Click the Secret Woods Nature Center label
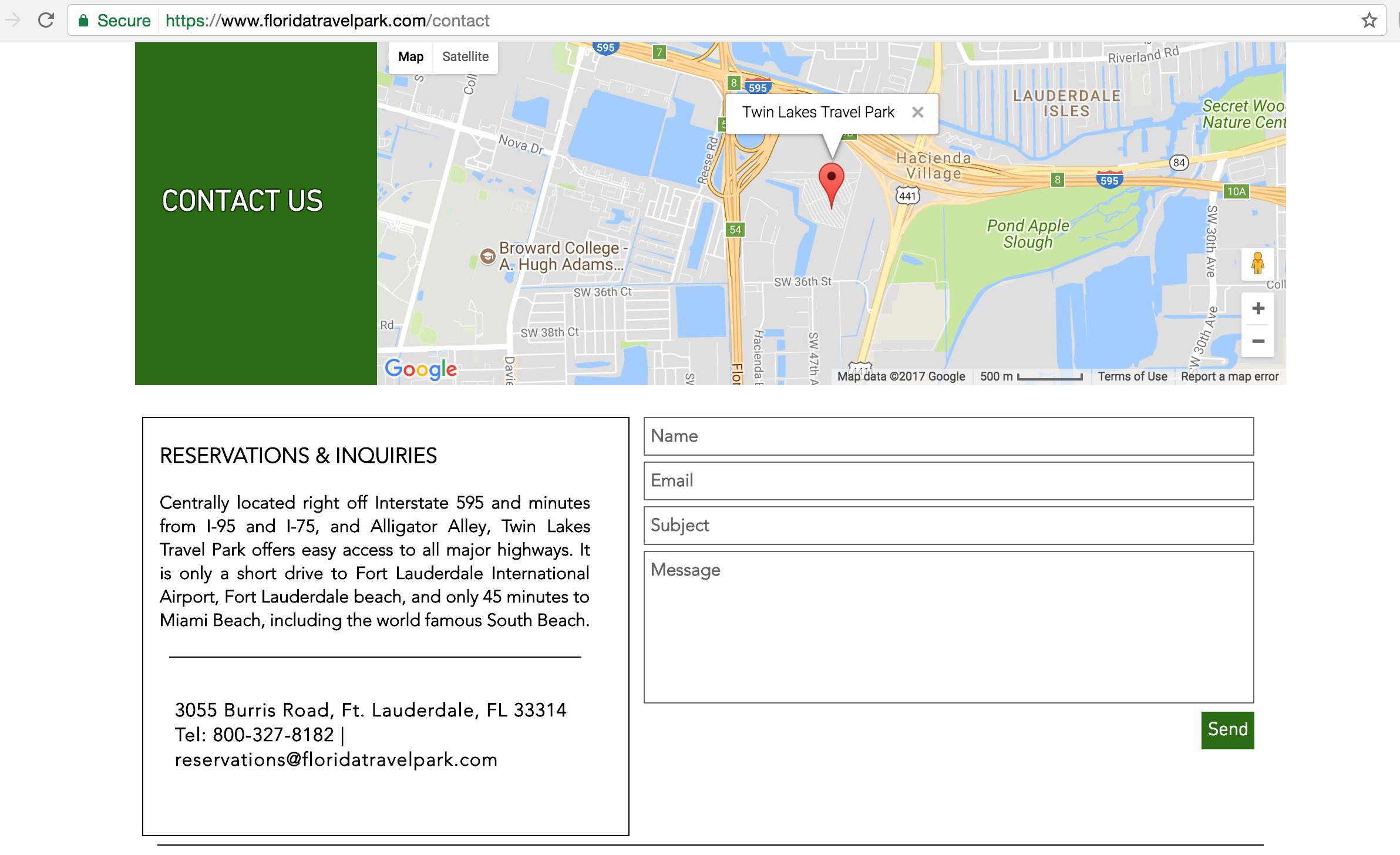The width and height of the screenshot is (1400, 855). click(1244, 114)
